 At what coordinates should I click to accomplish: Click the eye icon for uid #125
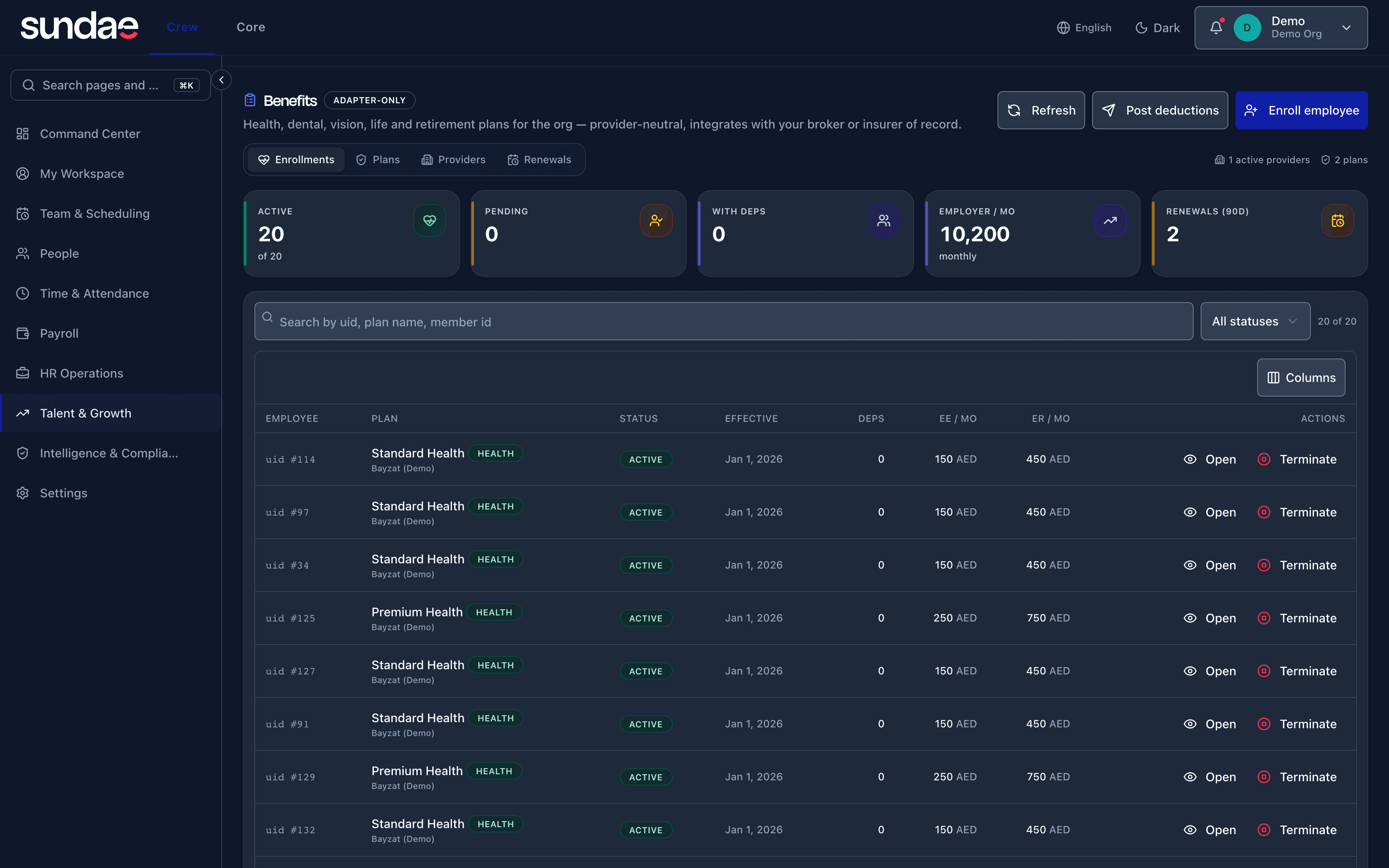click(1190, 618)
